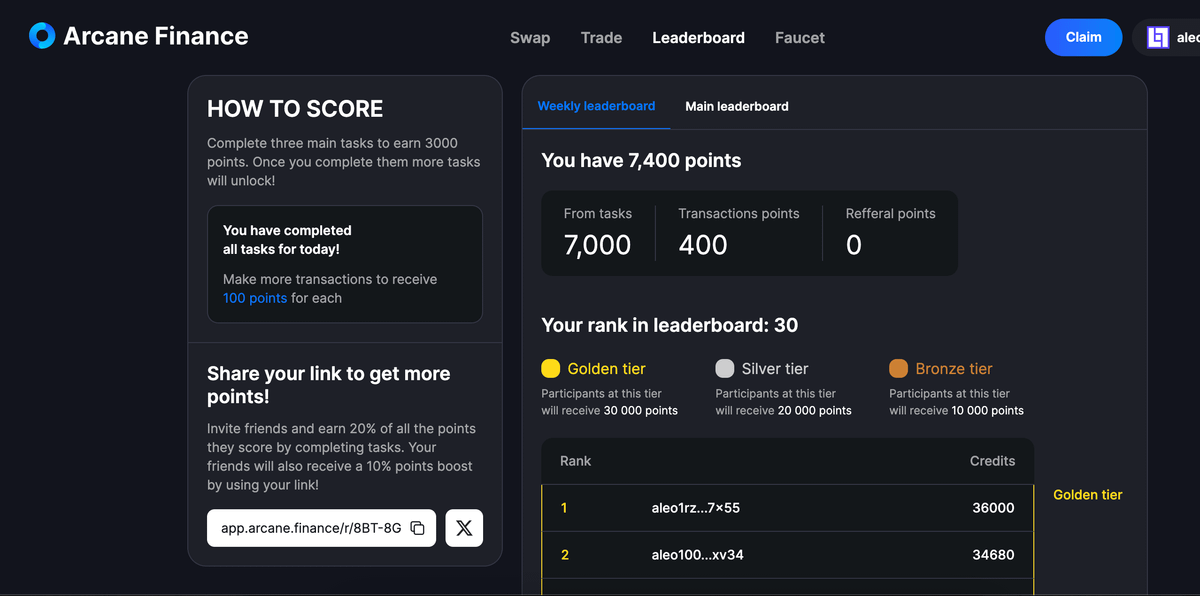Click the '100 points' blue link
Screen dimensions: 1200x596
tap(255, 298)
